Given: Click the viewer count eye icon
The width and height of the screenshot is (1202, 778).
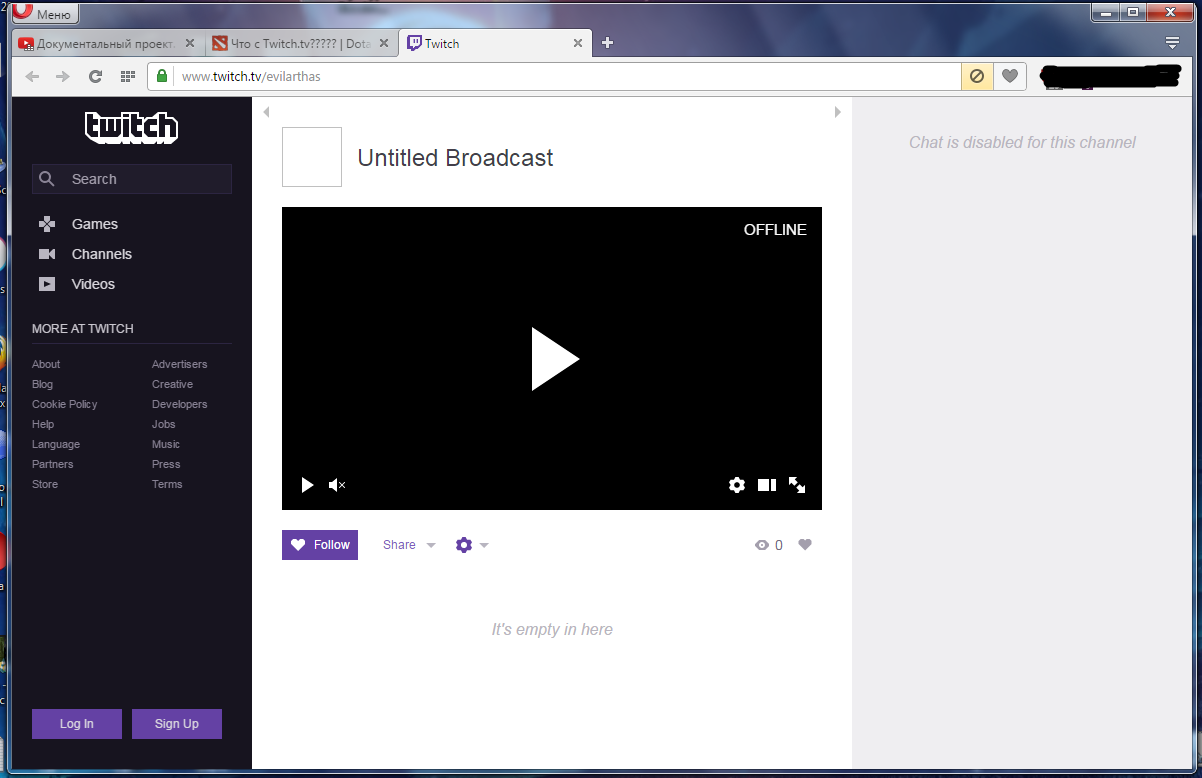Looking at the screenshot, I should (x=762, y=545).
